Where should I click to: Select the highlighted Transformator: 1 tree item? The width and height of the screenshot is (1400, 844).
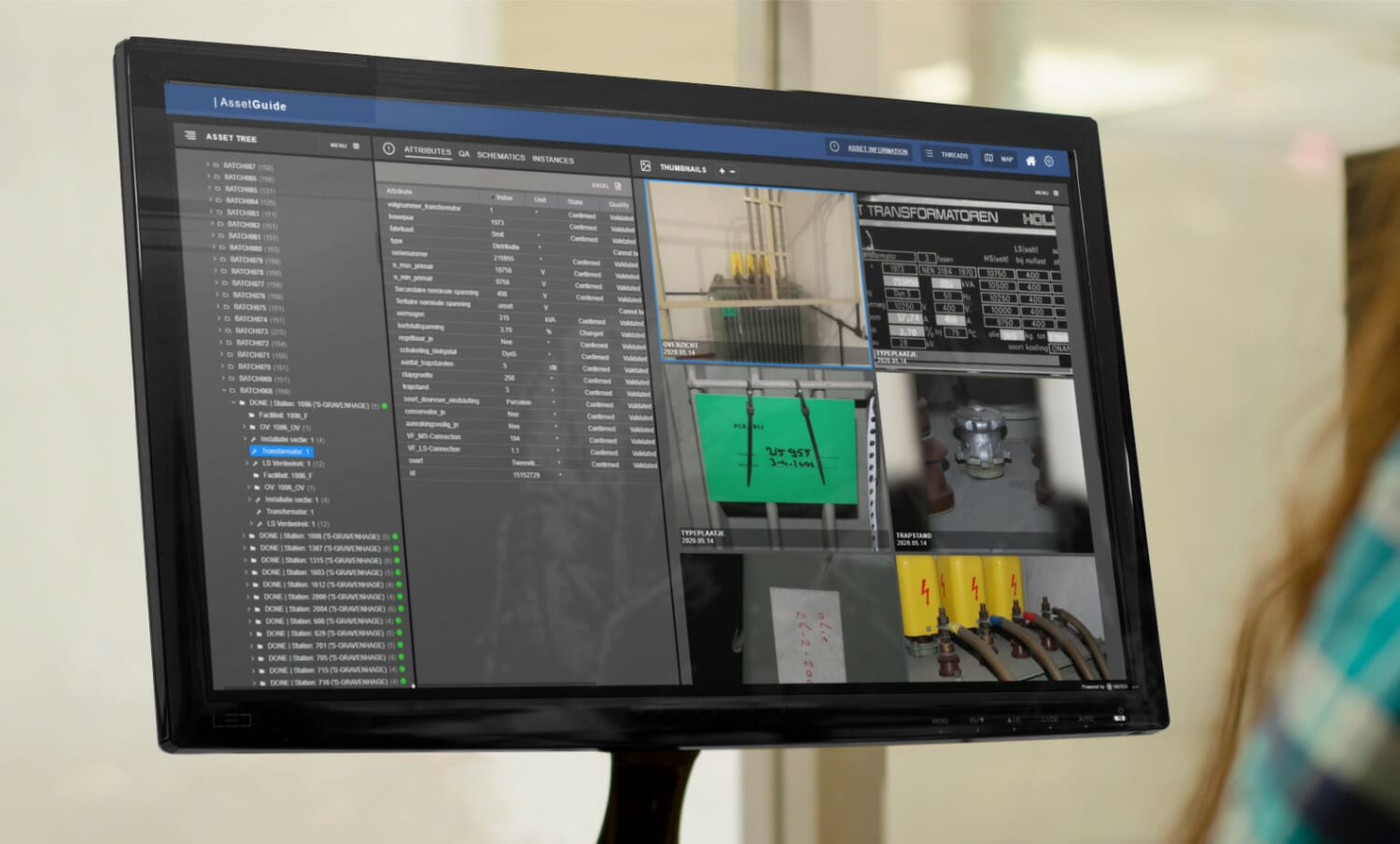pos(285,451)
